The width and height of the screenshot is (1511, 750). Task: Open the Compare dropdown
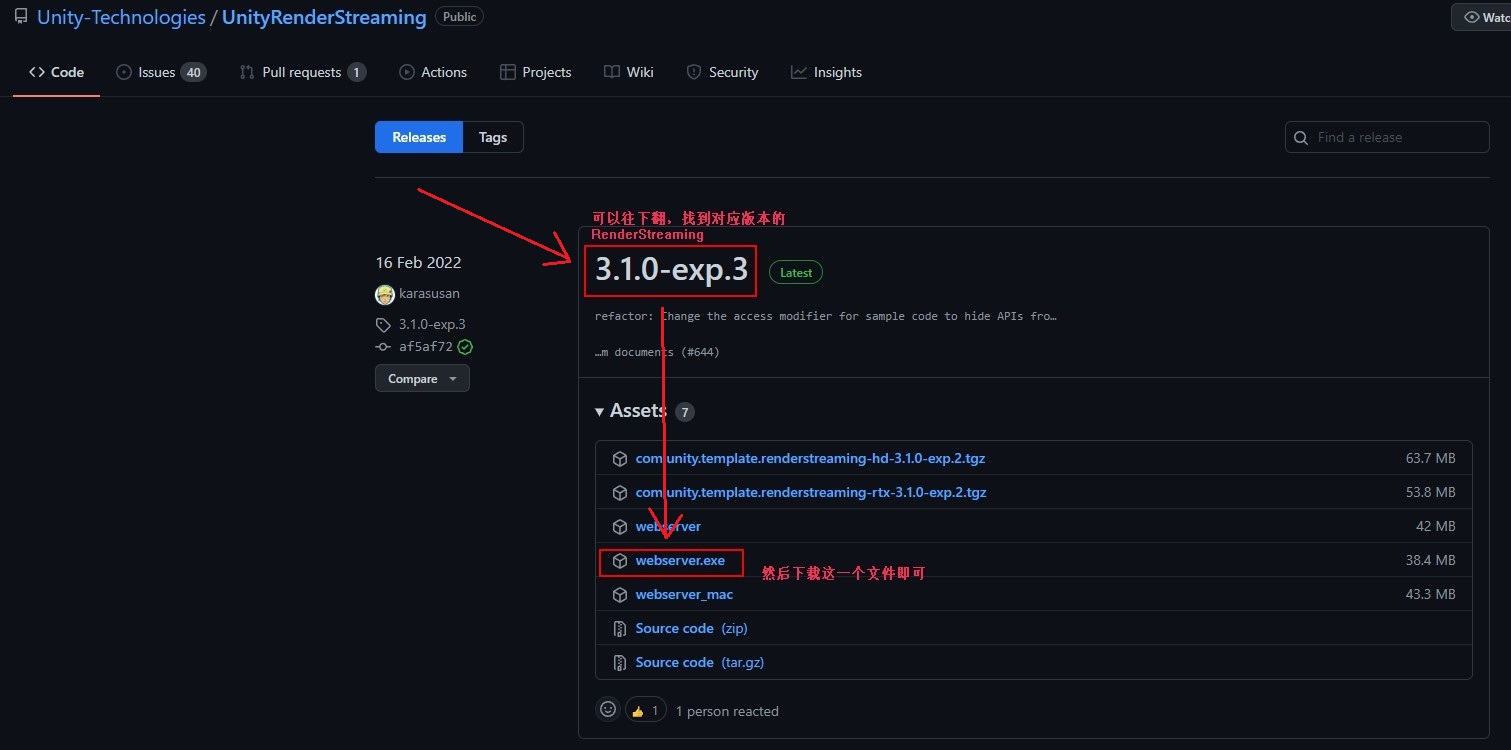coord(421,378)
